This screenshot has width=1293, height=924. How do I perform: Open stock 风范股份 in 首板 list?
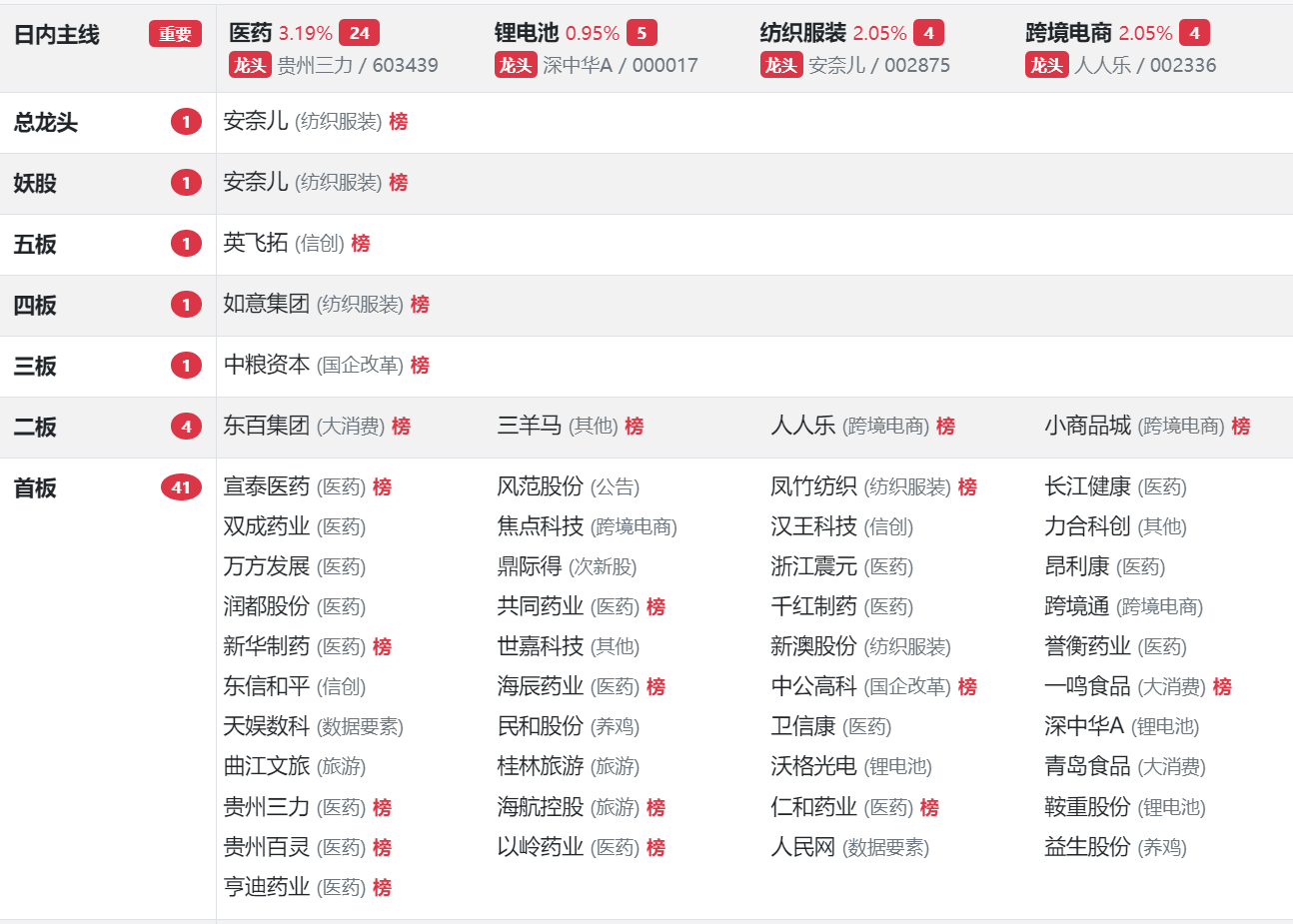(541, 487)
